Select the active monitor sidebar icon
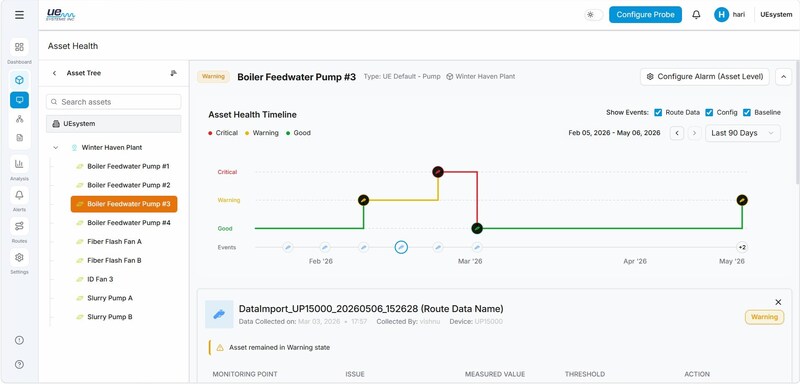The image size is (800, 384). (x=19, y=100)
